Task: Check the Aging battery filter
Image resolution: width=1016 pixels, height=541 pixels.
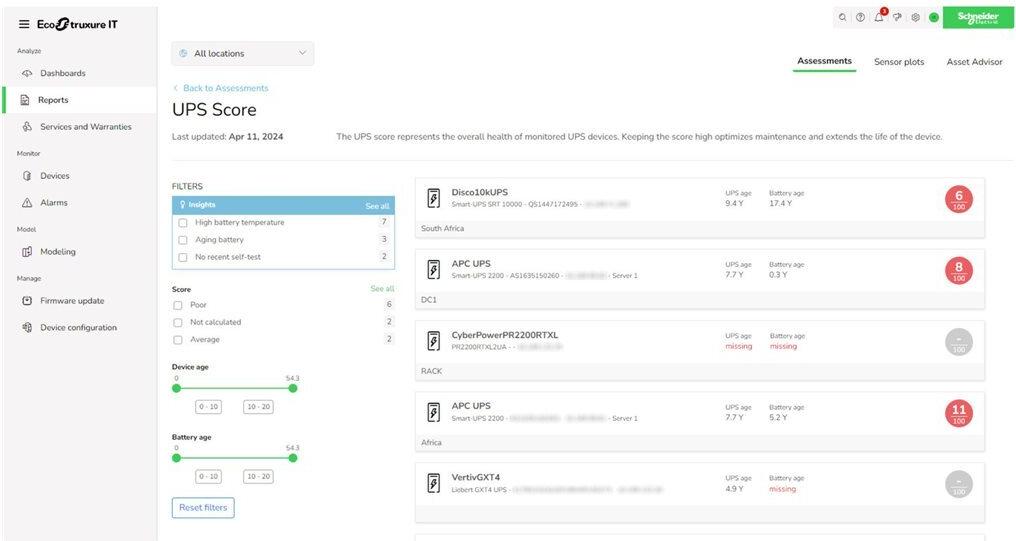Action: [x=183, y=240]
